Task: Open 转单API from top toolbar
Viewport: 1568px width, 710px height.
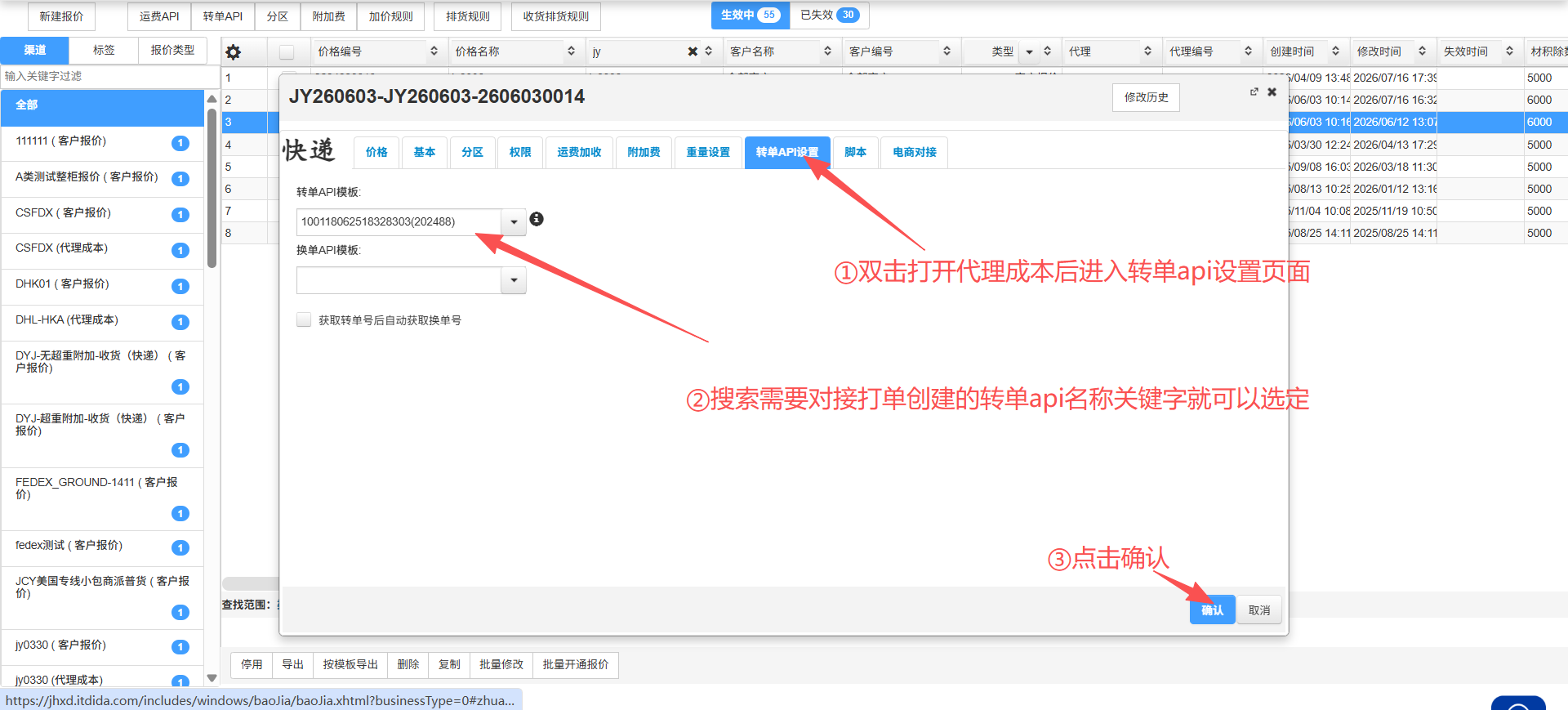Action: (x=223, y=16)
